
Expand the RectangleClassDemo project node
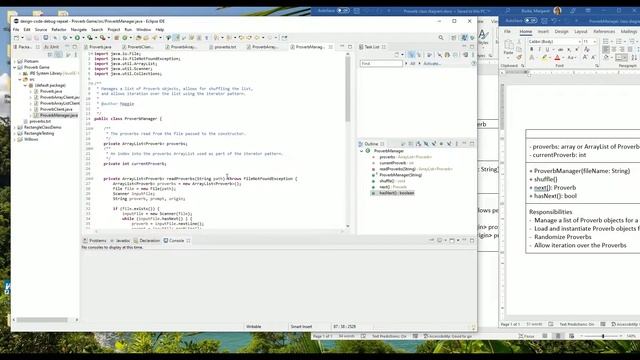[15, 127]
